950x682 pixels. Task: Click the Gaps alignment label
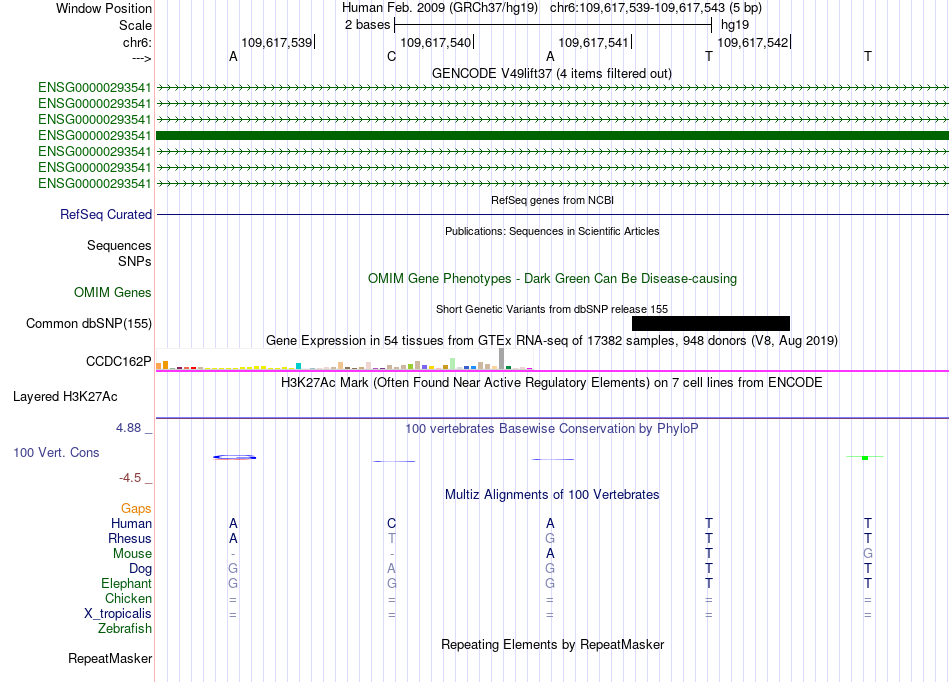pos(136,508)
